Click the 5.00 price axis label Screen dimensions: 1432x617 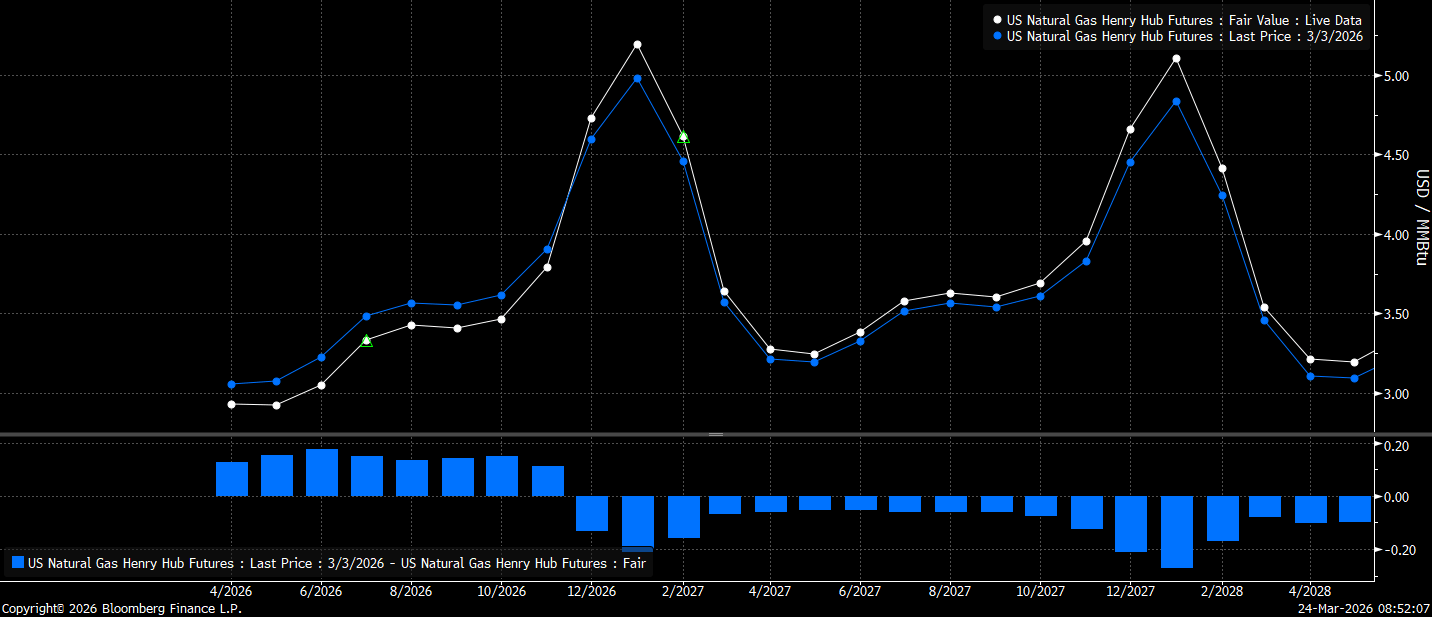tap(1395, 76)
